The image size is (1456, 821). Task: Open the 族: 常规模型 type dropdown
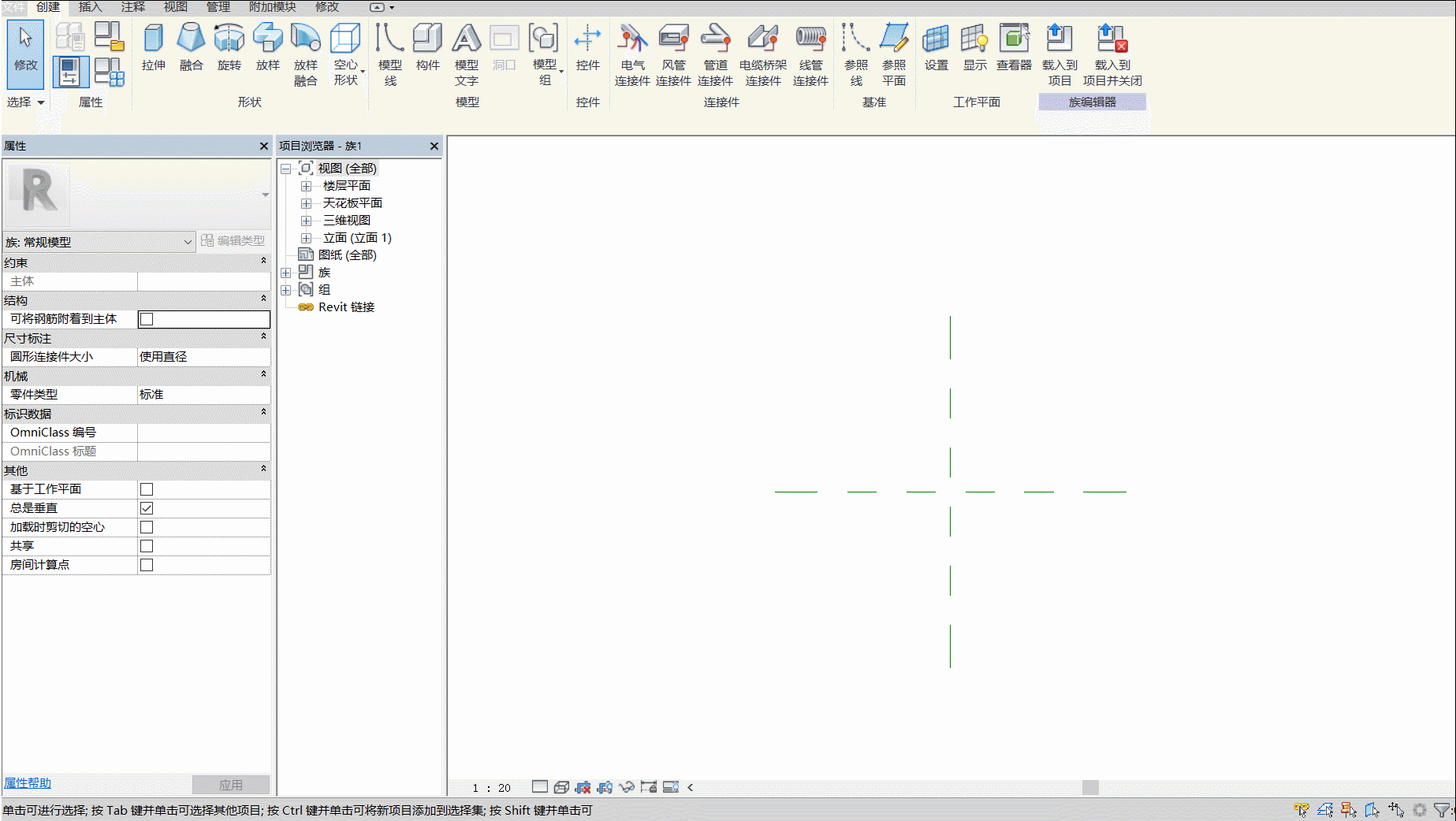pyautogui.click(x=99, y=242)
